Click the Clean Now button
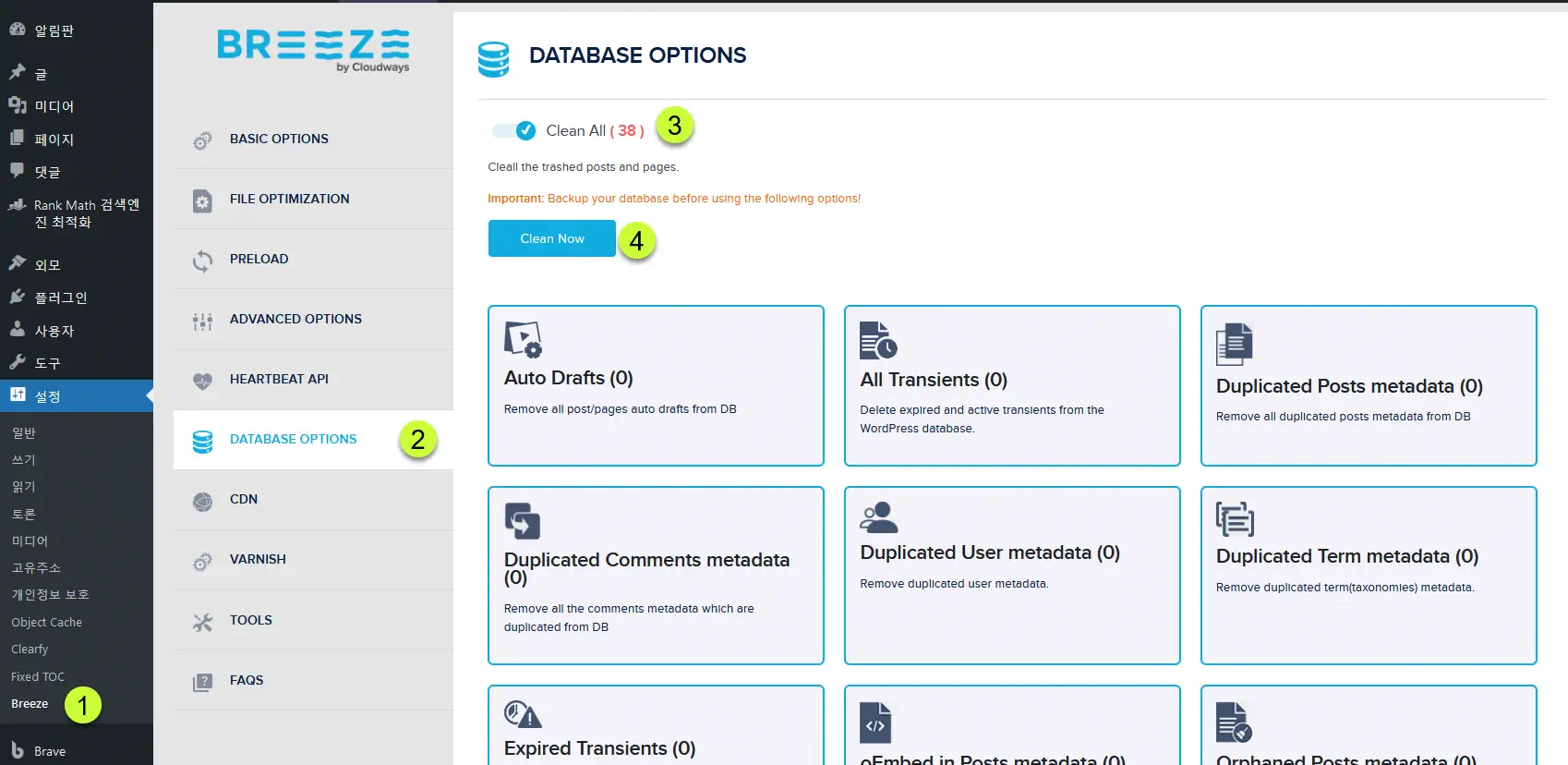The height and width of the screenshot is (765, 1568). point(552,238)
